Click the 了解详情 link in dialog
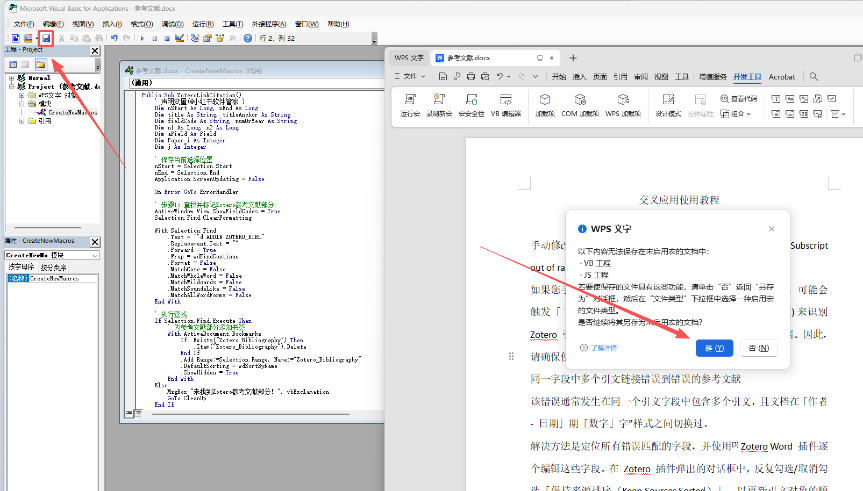Screen dimensions: 863x491 (x=604, y=347)
